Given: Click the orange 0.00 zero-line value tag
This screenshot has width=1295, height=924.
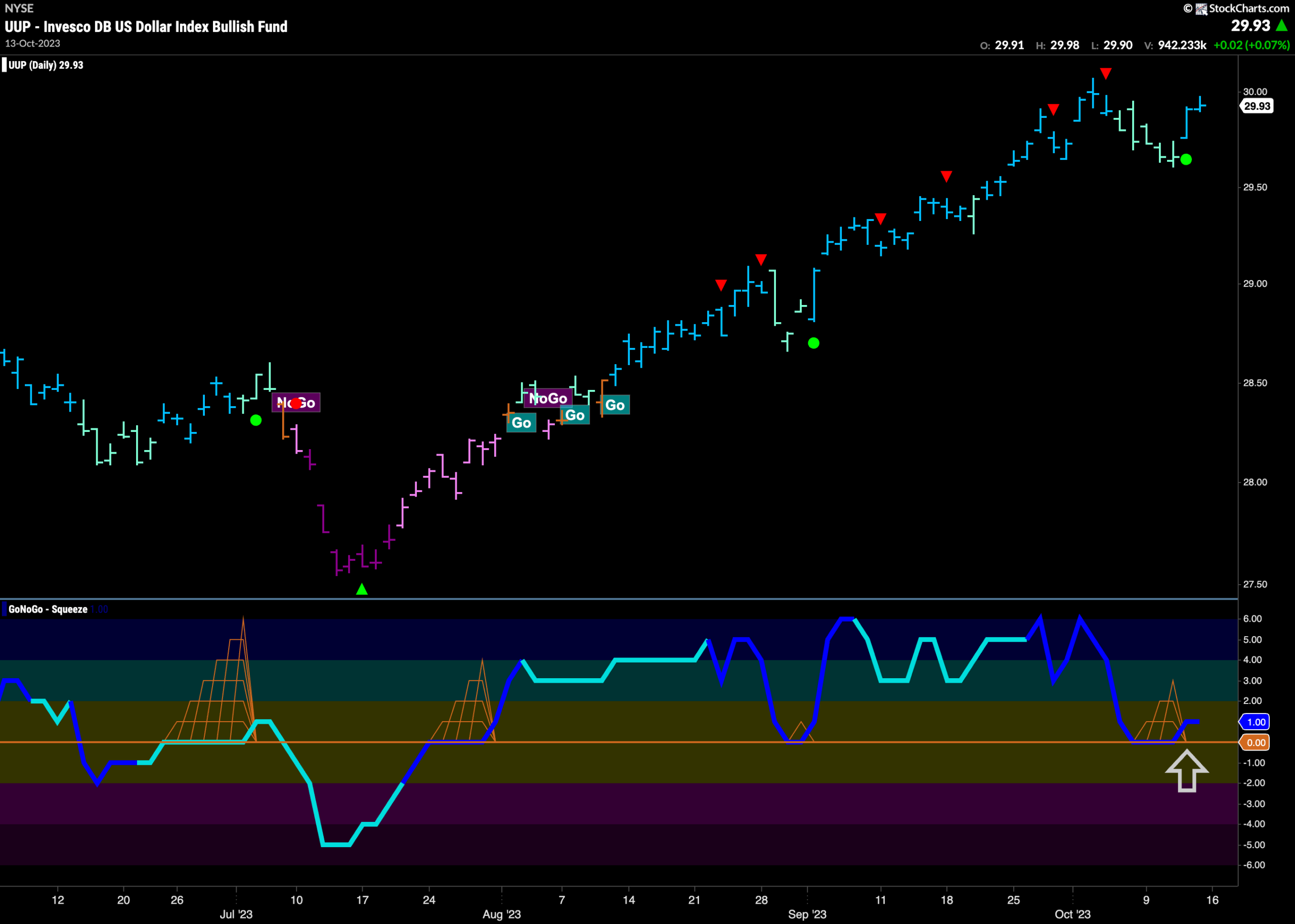Looking at the screenshot, I should tap(1256, 742).
